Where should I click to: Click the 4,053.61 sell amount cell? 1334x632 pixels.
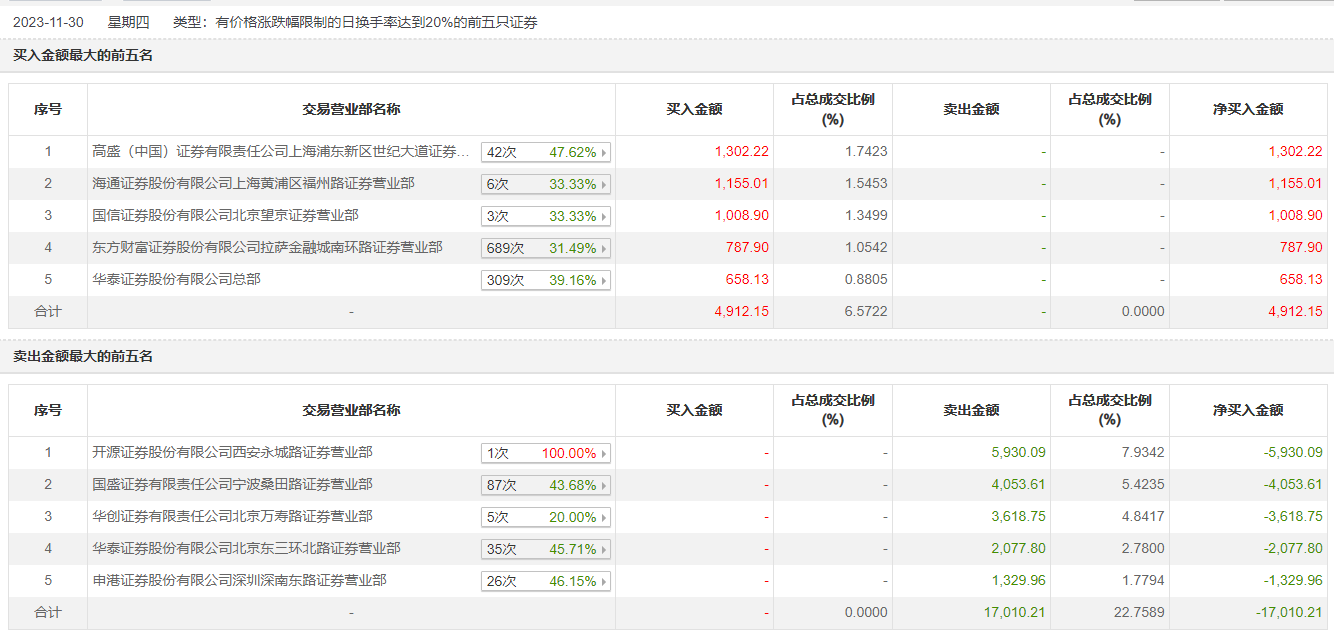click(1018, 485)
